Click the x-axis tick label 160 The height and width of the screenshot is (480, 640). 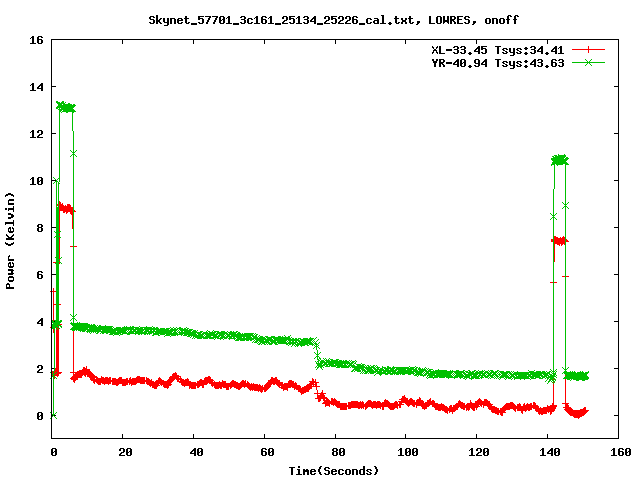pos(621,452)
